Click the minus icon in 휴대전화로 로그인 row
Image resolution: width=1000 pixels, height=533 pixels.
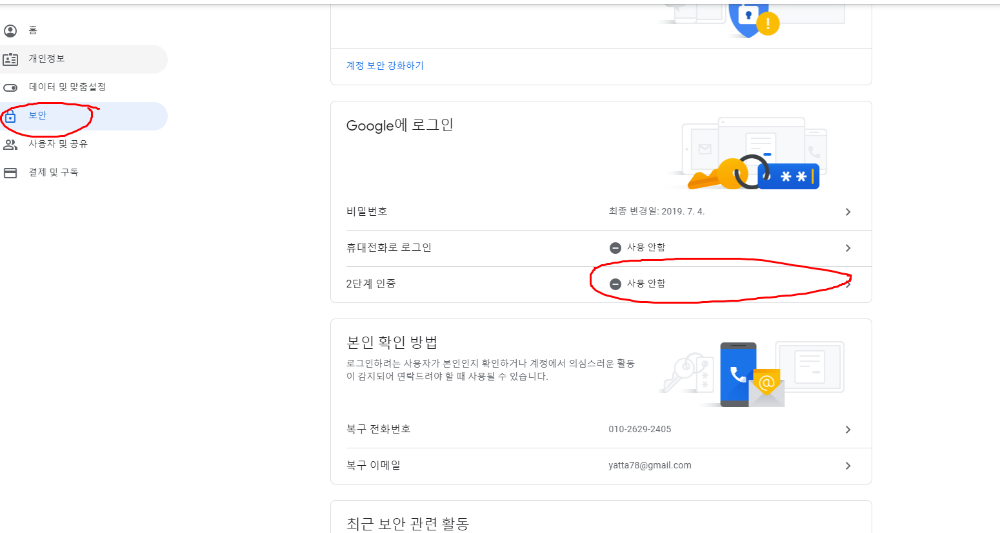(615, 248)
